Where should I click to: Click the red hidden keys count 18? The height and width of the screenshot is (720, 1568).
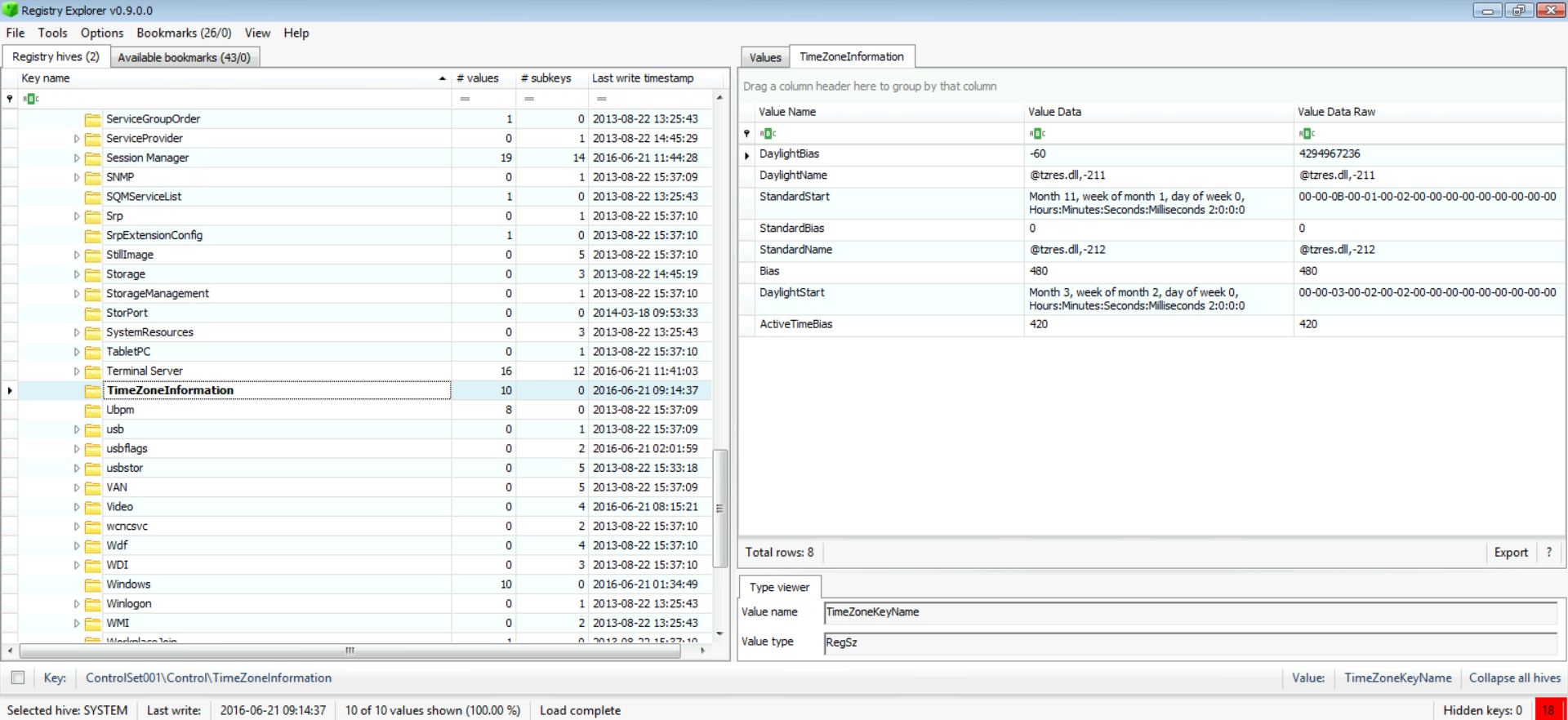(x=1548, y=710)
